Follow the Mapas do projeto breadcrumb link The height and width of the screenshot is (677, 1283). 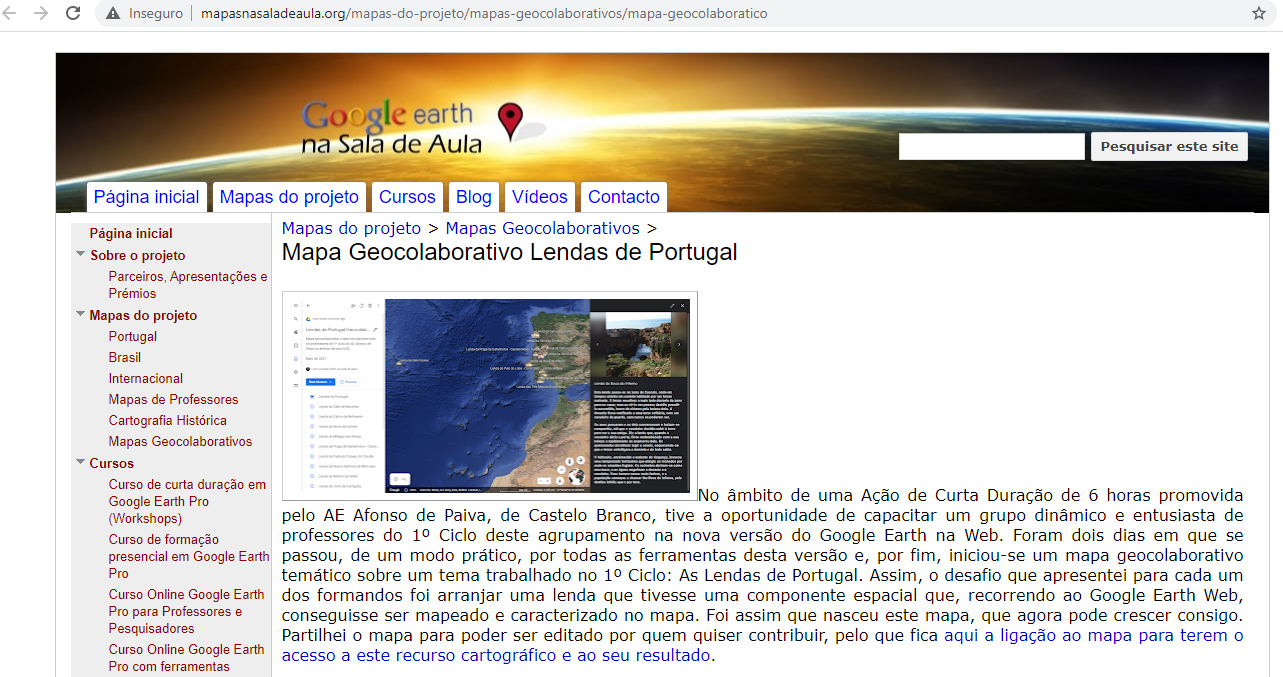[x=351, y=228]
